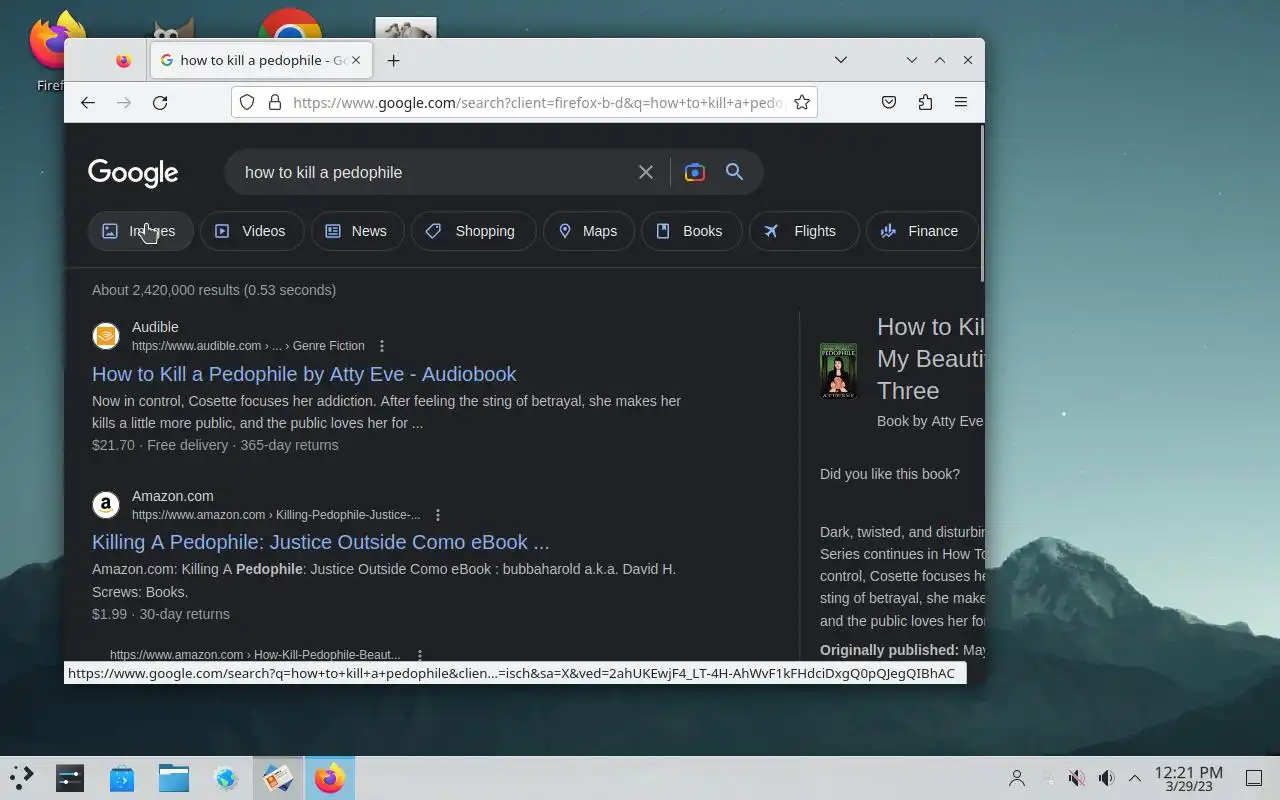Go back to previous page in Firefox
Viewport: 1280px width, 800px height.
(x=88, y=102)
